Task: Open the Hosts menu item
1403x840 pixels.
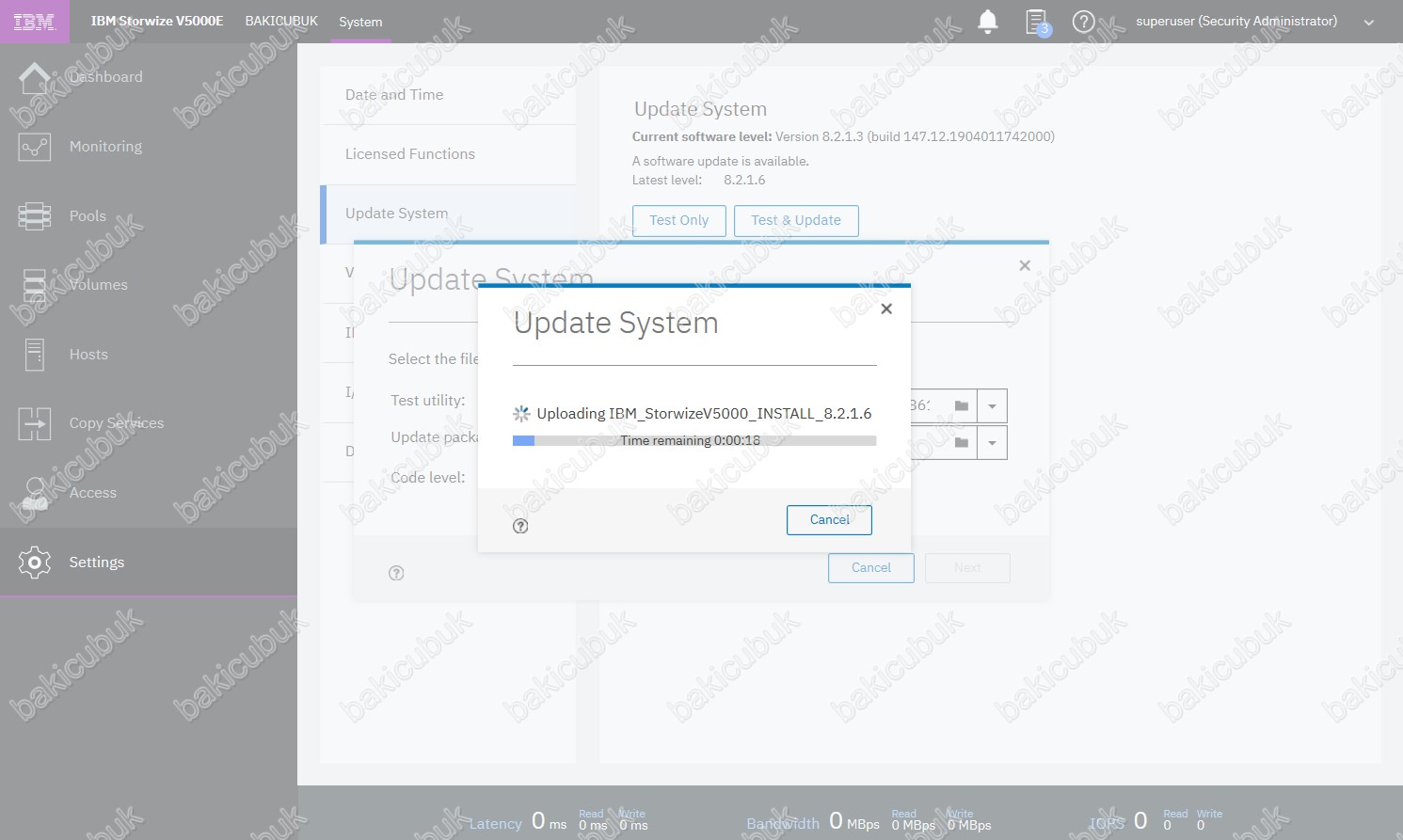Action: [149, 355]
